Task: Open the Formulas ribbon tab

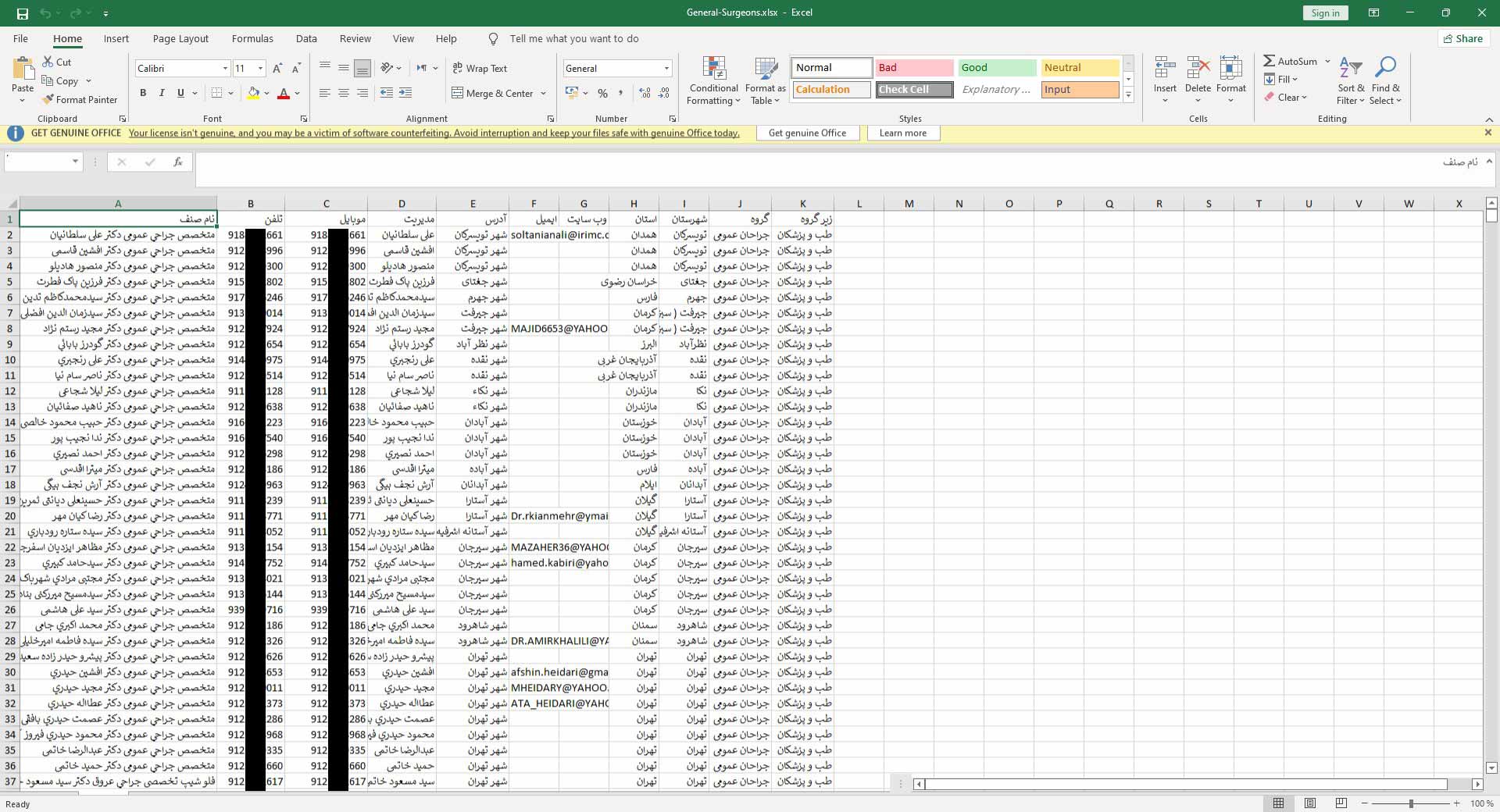Action: coord(252,39)
